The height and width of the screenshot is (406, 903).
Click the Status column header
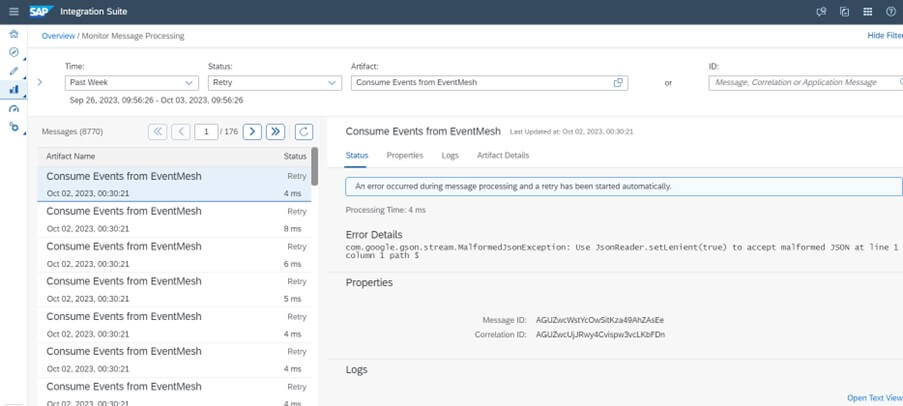[295, 156]
